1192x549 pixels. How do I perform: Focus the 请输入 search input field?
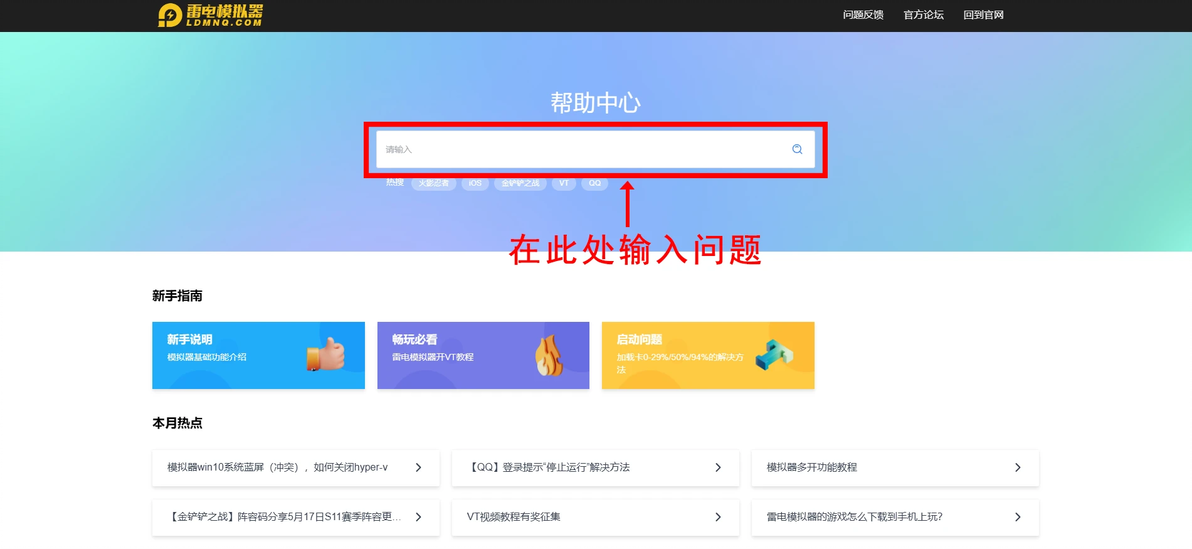pos(595,149)
